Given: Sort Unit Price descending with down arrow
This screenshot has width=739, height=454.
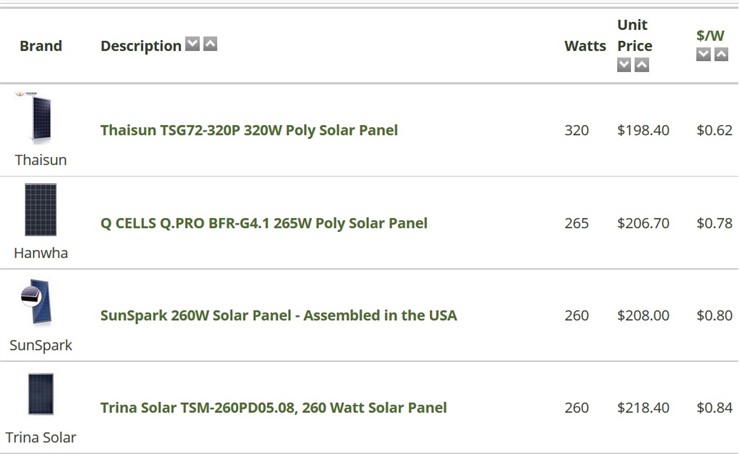Looking at the screenshot, I should click(x=624, y=65).
